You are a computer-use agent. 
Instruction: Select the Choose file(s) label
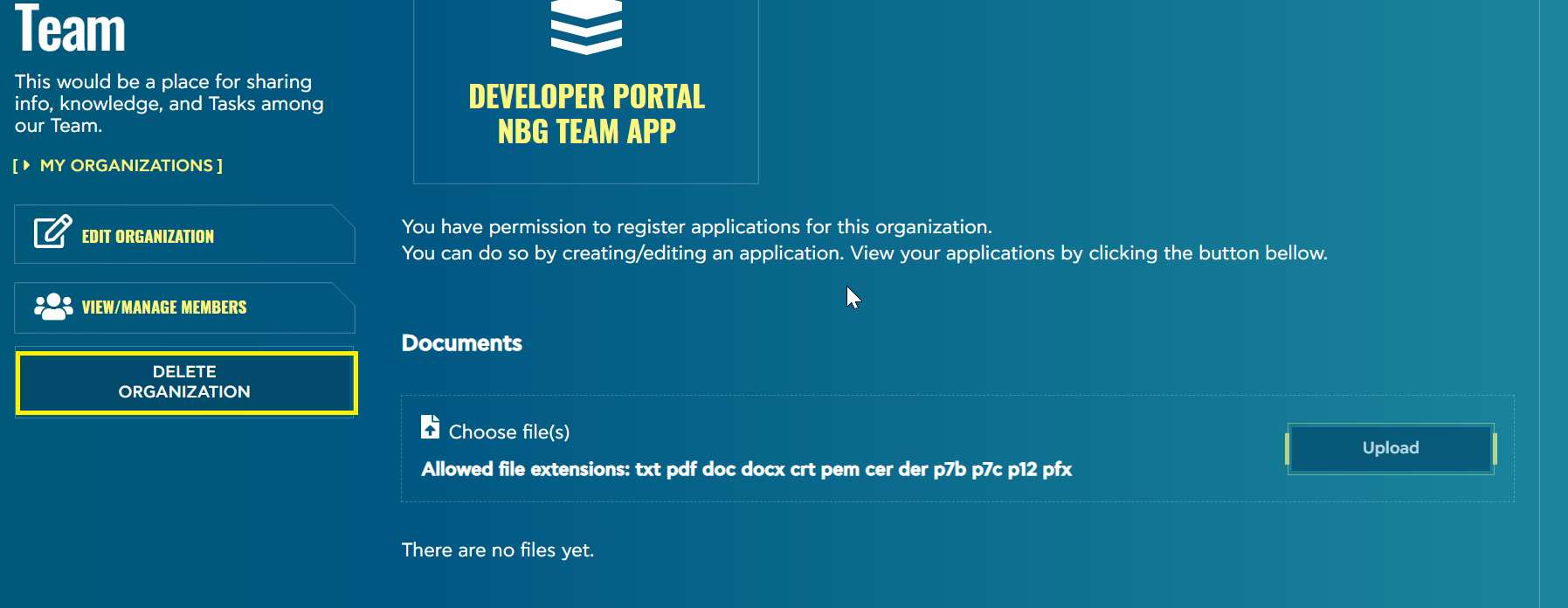point(508,432)
